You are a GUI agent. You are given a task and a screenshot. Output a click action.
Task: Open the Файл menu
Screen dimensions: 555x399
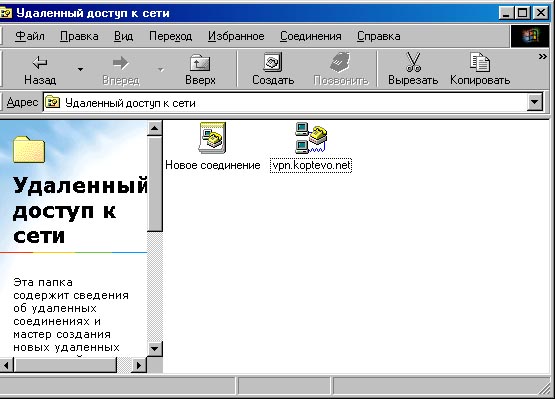pos(30,36)
